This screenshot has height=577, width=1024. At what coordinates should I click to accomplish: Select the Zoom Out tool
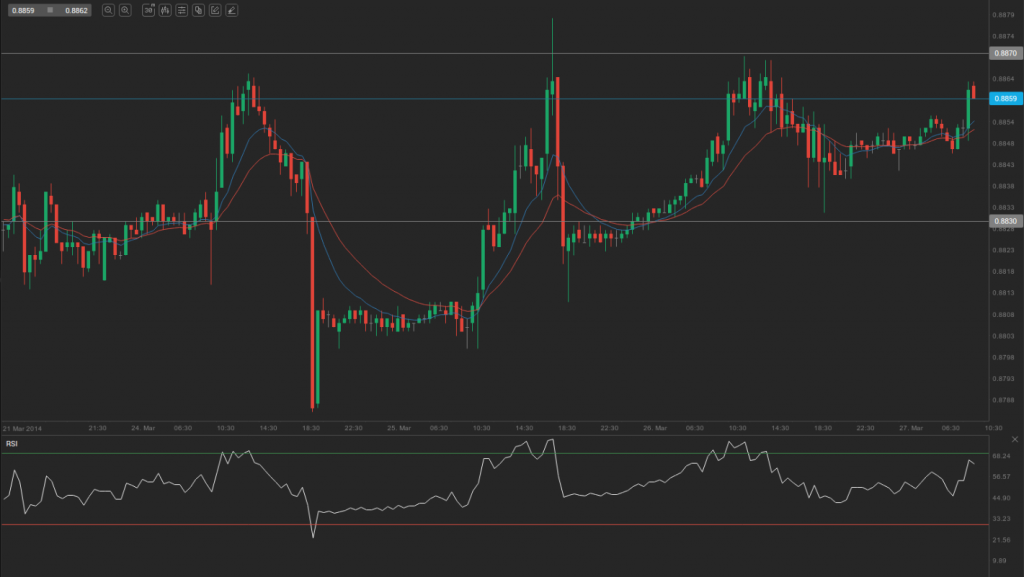(x=108, y=9)
